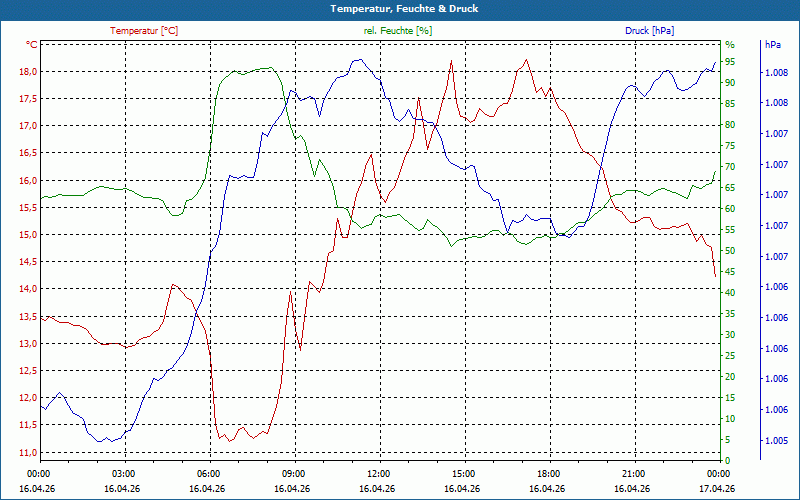Select the 13,5 temperature axis value

coord(28,316)
